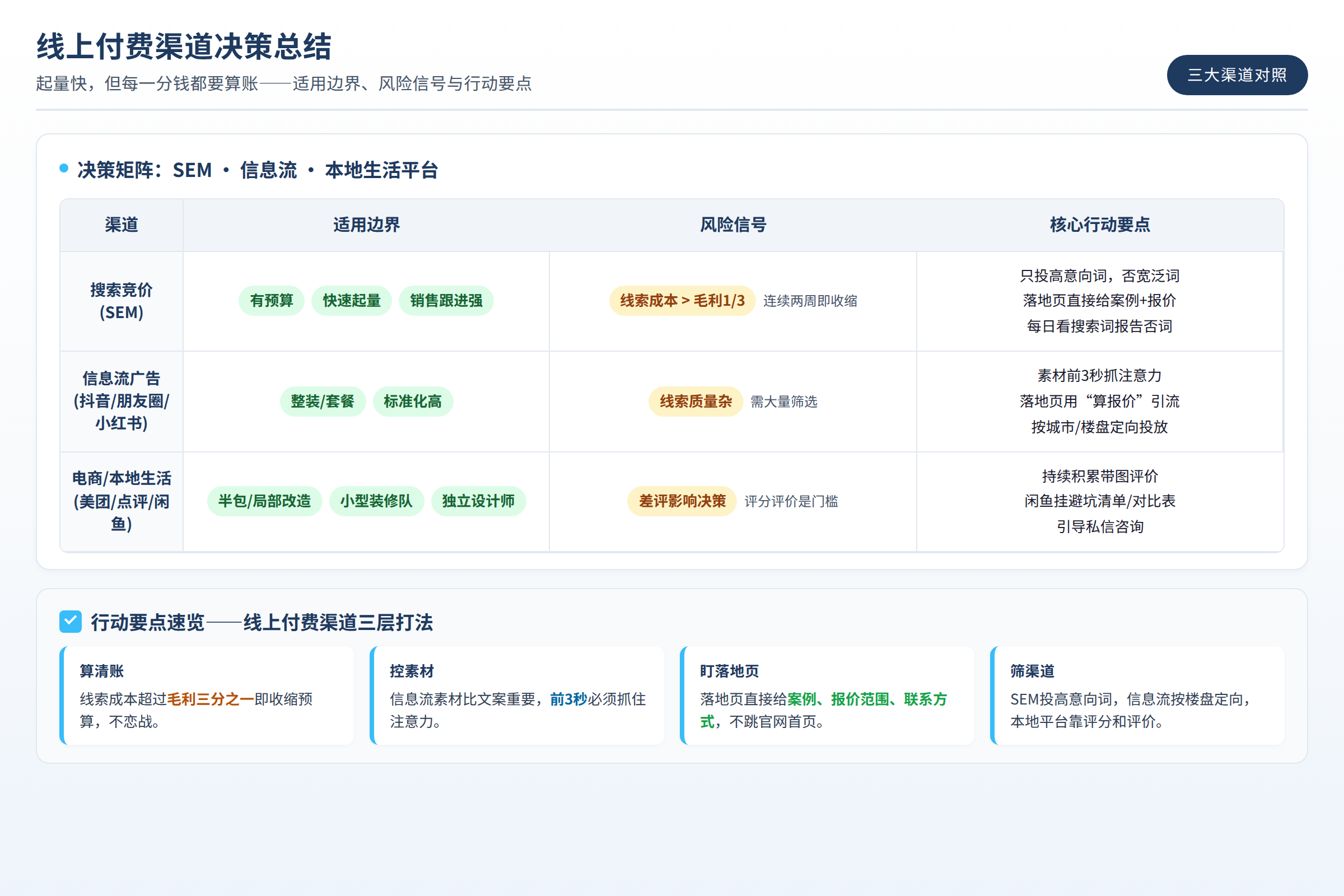Click 引导私信咨询 text

[1099, 527]
